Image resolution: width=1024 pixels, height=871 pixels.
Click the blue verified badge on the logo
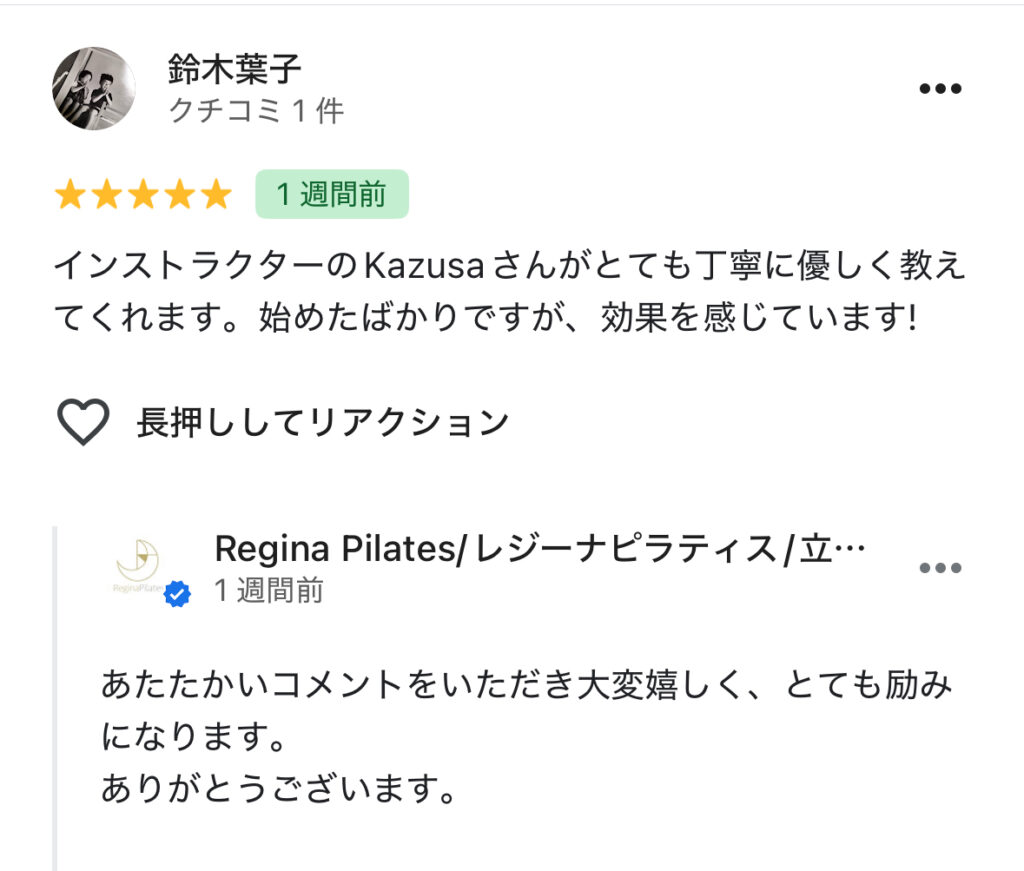tap(177, 594)
